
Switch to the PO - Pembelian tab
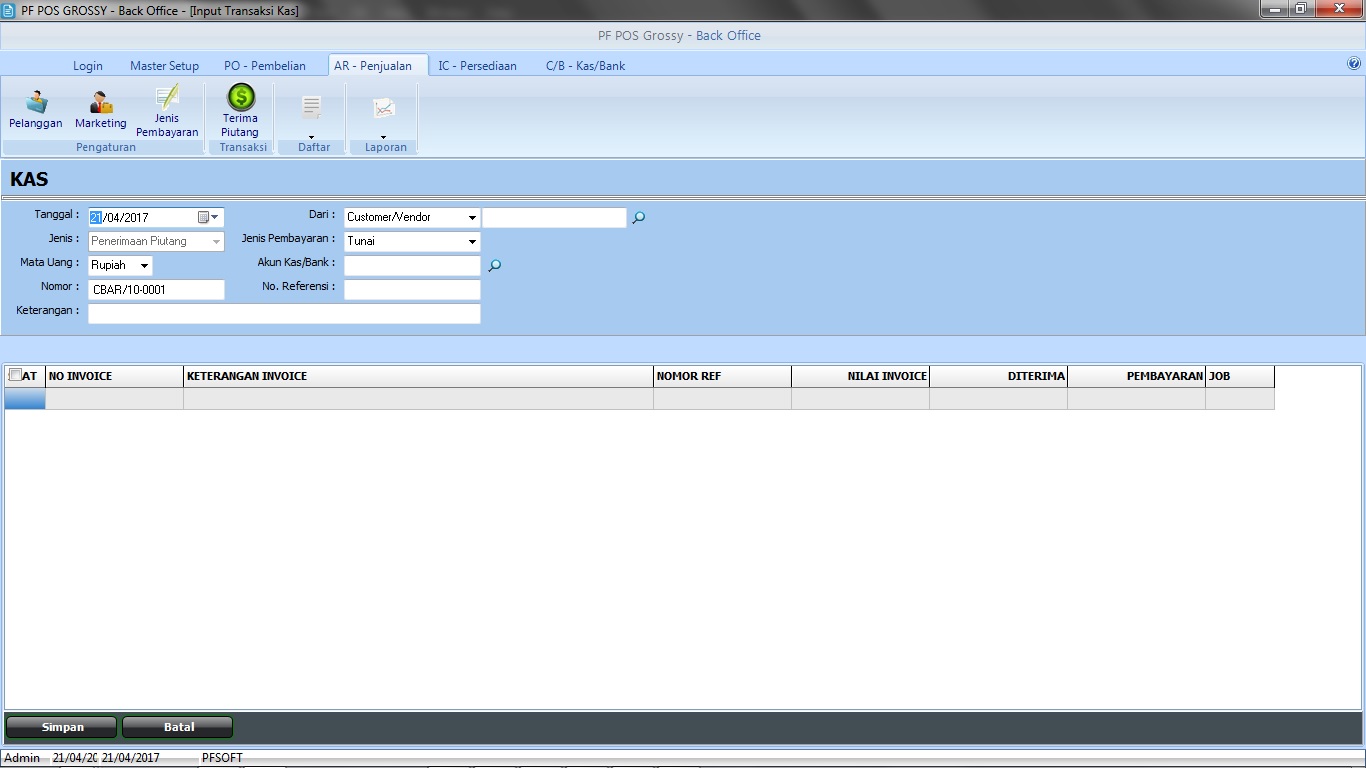(265, 66)
